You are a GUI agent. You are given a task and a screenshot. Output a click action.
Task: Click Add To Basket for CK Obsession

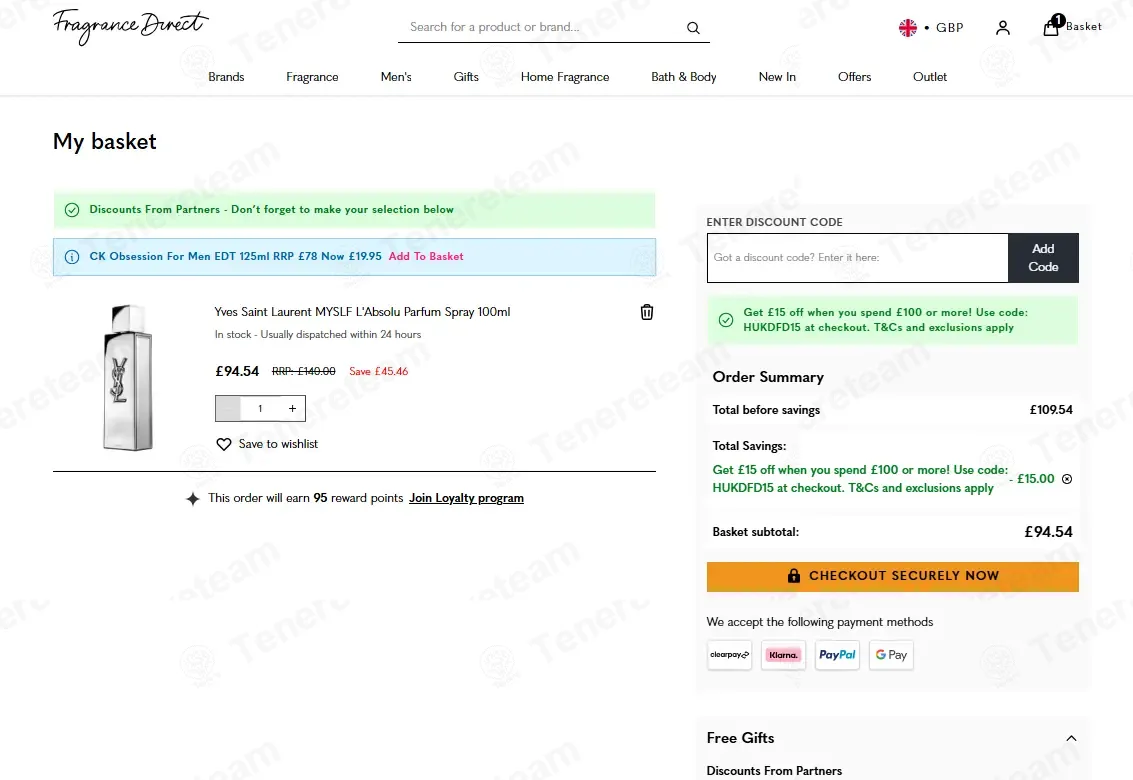(x=426, y=257)
